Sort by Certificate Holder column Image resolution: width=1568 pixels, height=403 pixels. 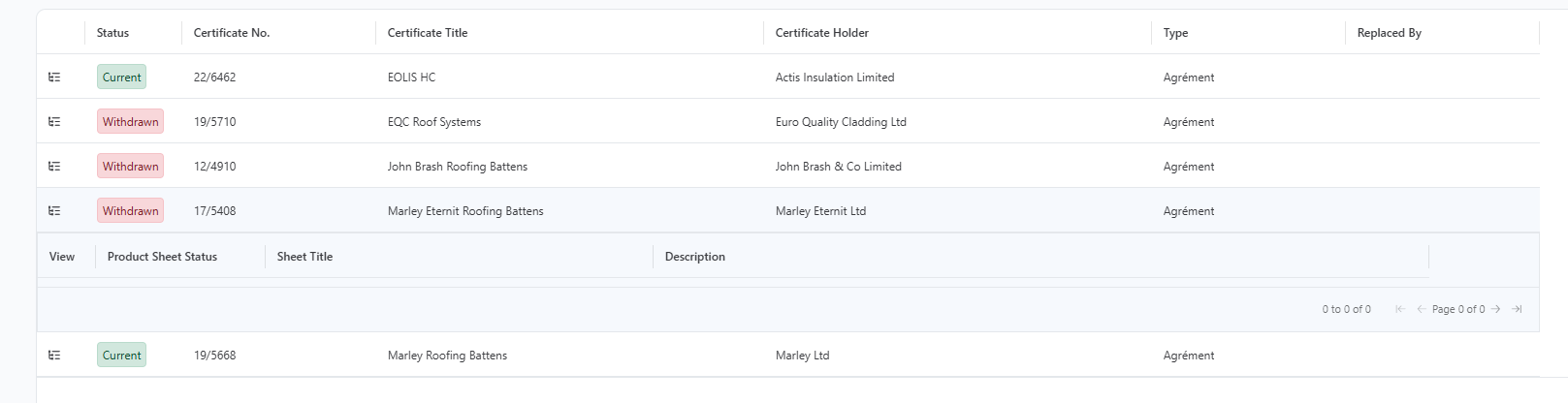point(822,33)
